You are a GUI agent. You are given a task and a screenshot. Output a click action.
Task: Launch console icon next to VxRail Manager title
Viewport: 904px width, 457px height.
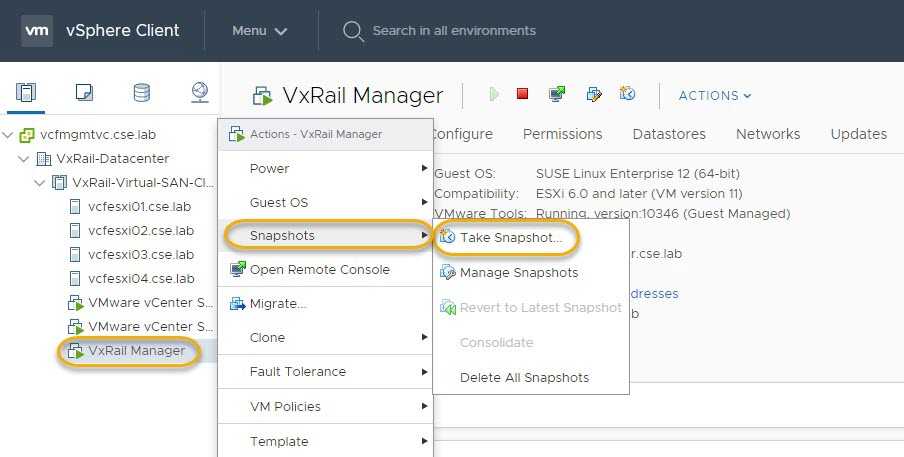pos(557,95)
